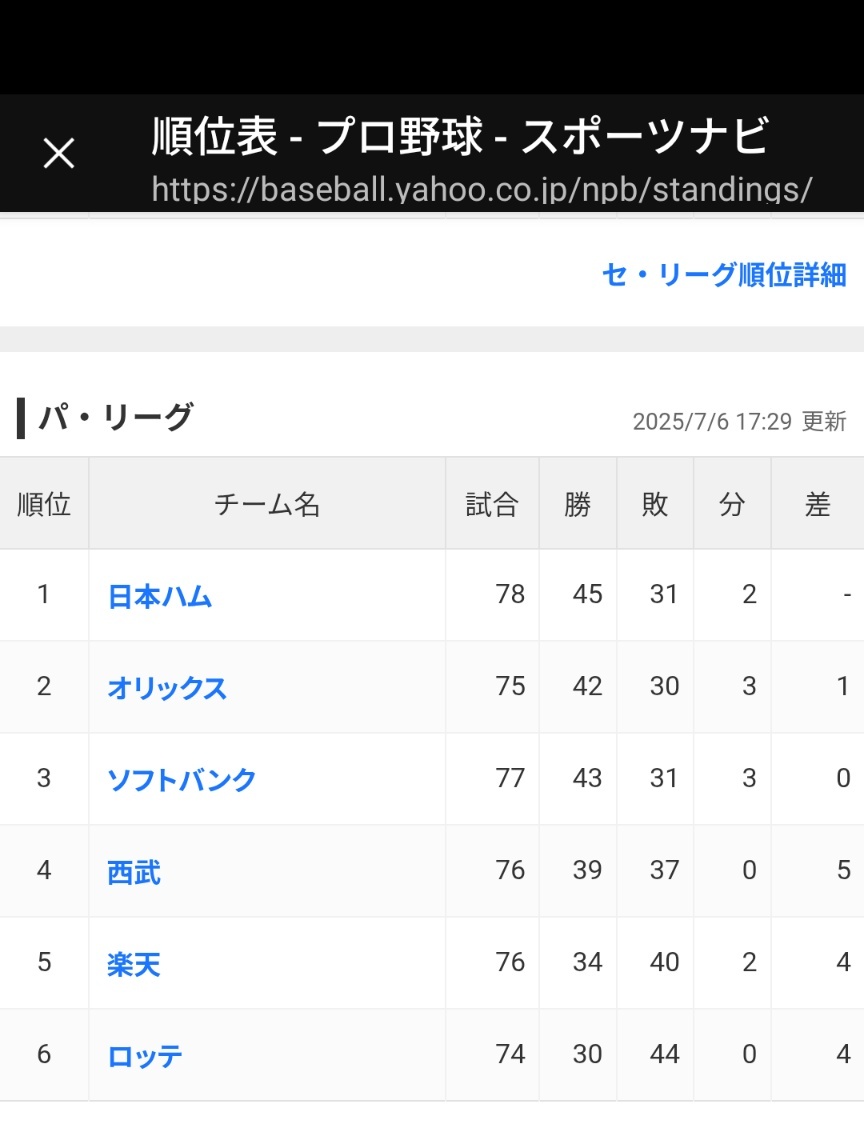Open the 日本ハム team page
The image size is (864, 1128).
tap(160, 597)
